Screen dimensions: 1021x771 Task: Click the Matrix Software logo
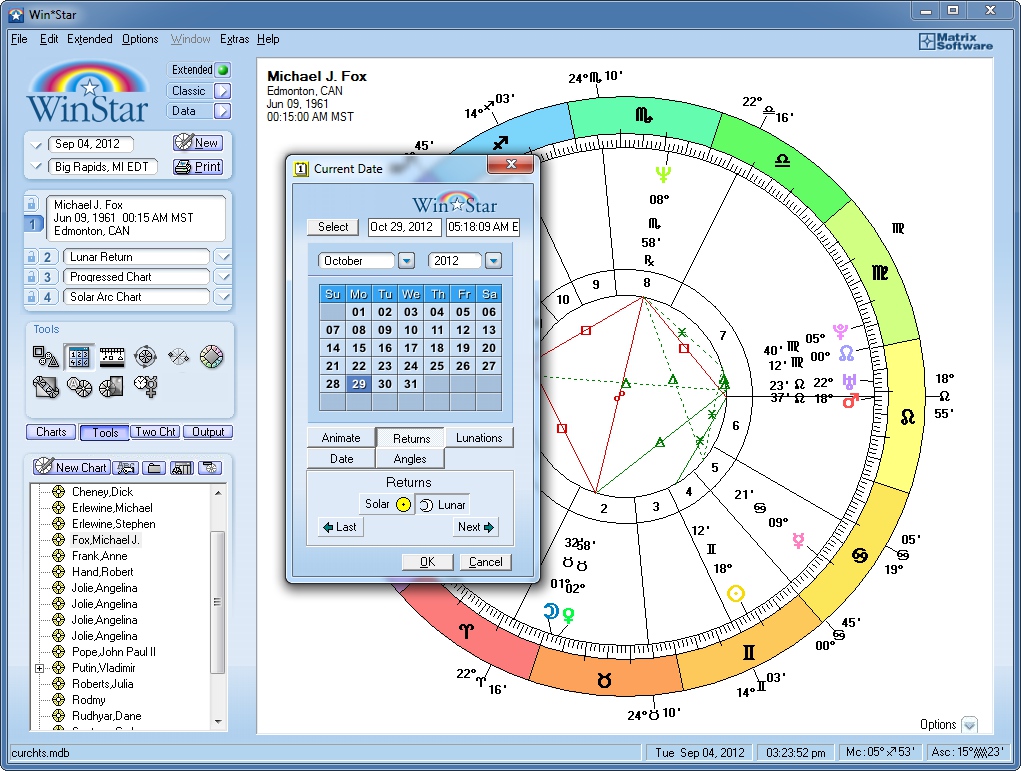[956, 42]
